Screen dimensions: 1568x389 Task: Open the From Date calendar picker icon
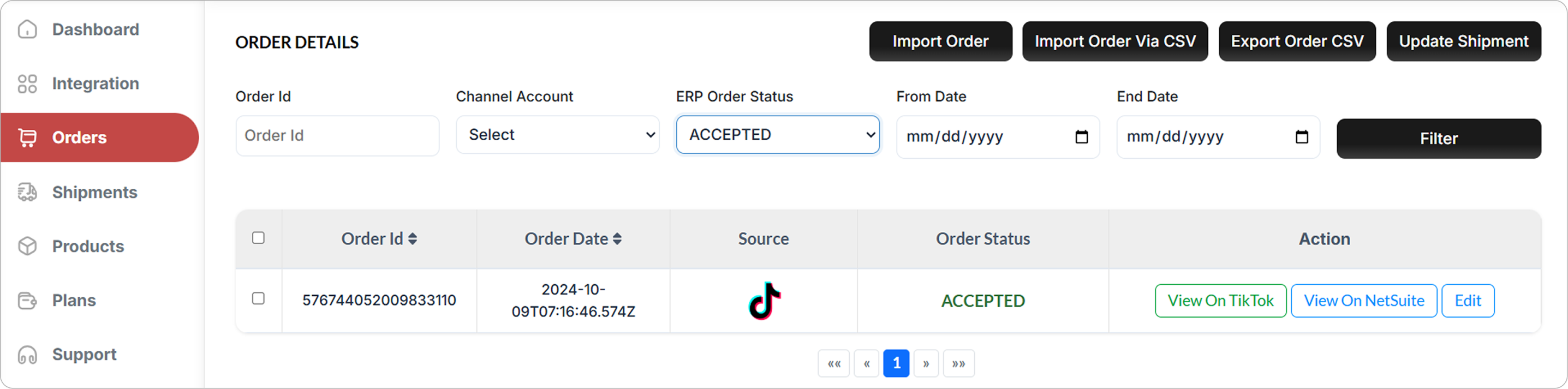click(1081, 137)
